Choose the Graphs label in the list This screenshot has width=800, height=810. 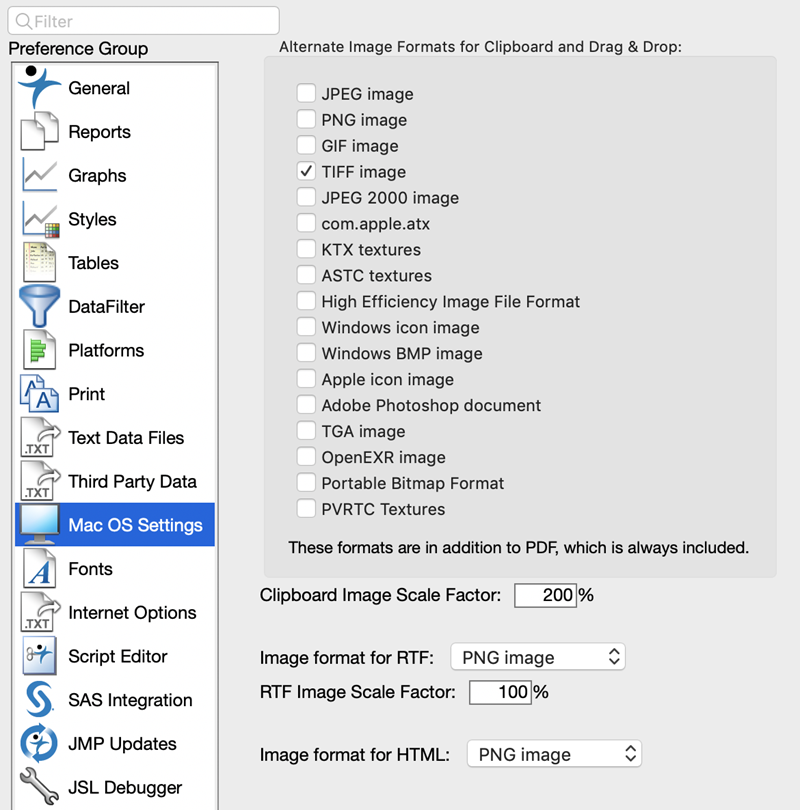point(97,176)
